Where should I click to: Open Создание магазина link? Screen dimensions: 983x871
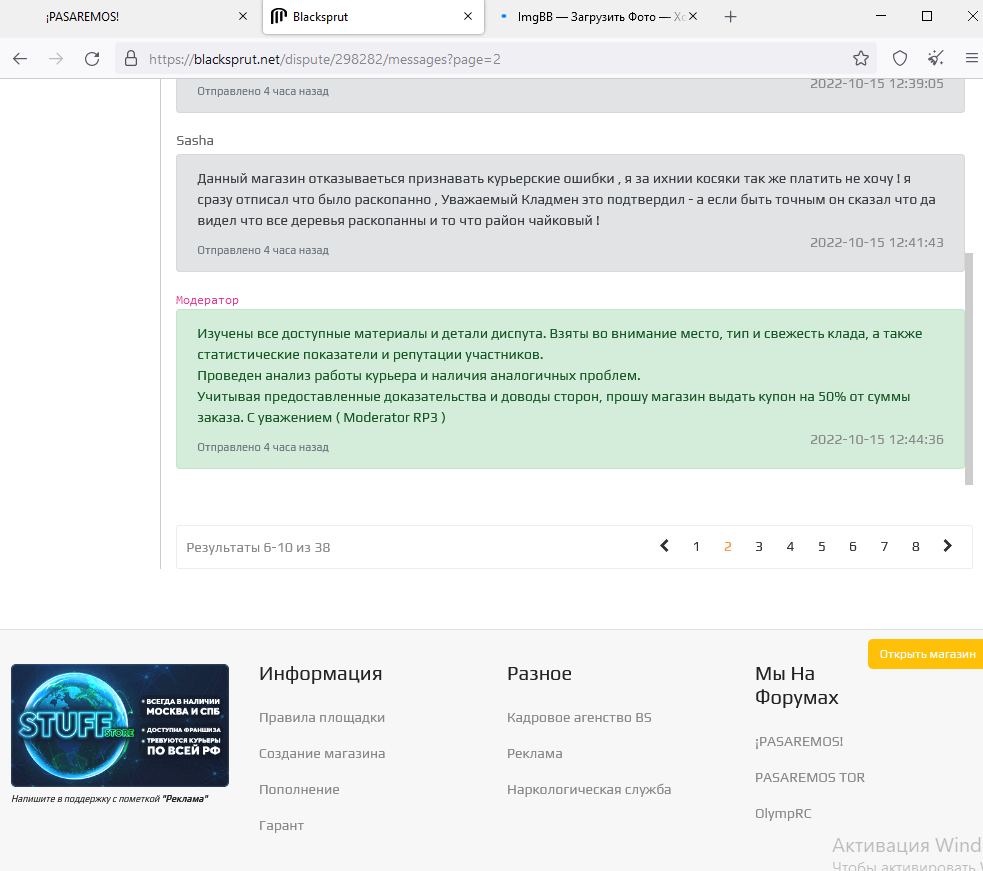click(x=322, y=754)
